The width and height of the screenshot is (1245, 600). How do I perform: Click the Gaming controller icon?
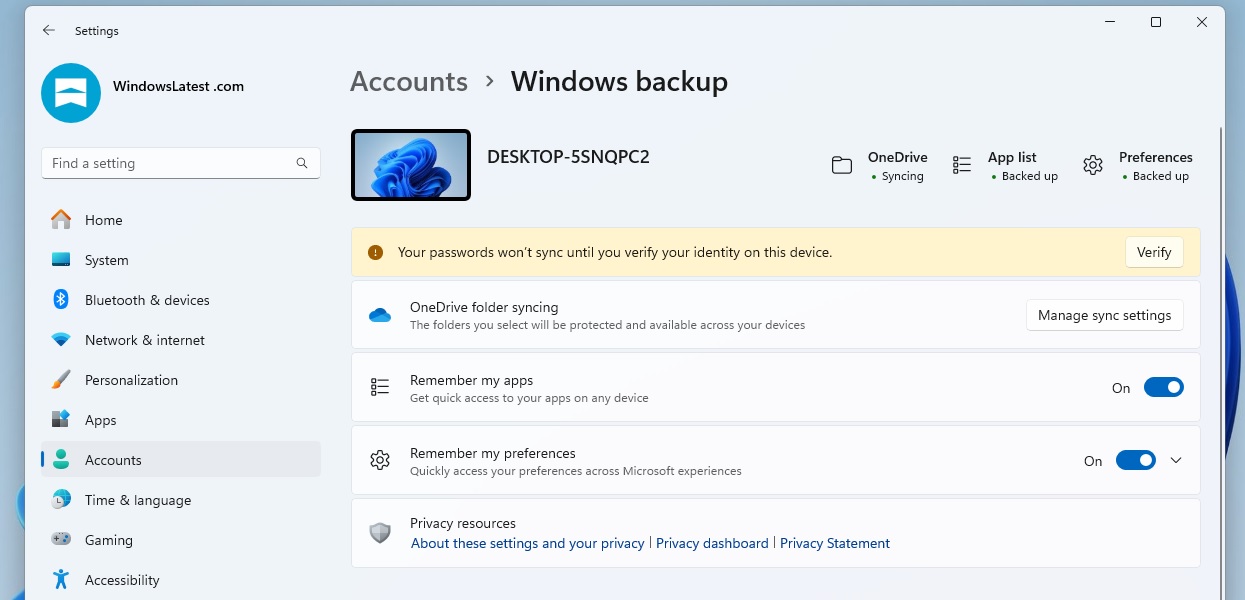pyautogui.click(x=61, y=540)
